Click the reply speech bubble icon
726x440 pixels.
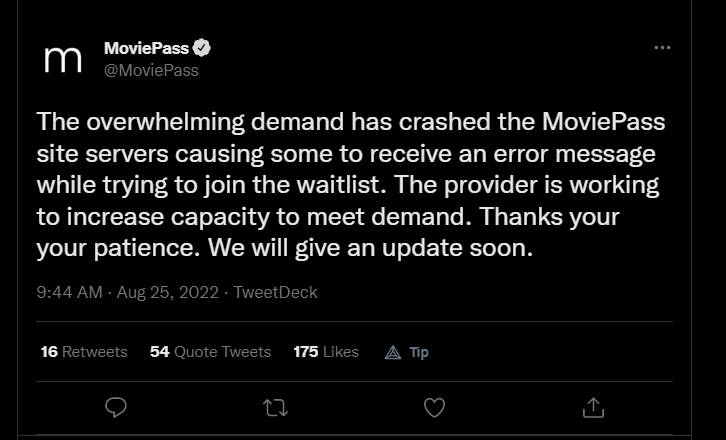click(116, 408)
